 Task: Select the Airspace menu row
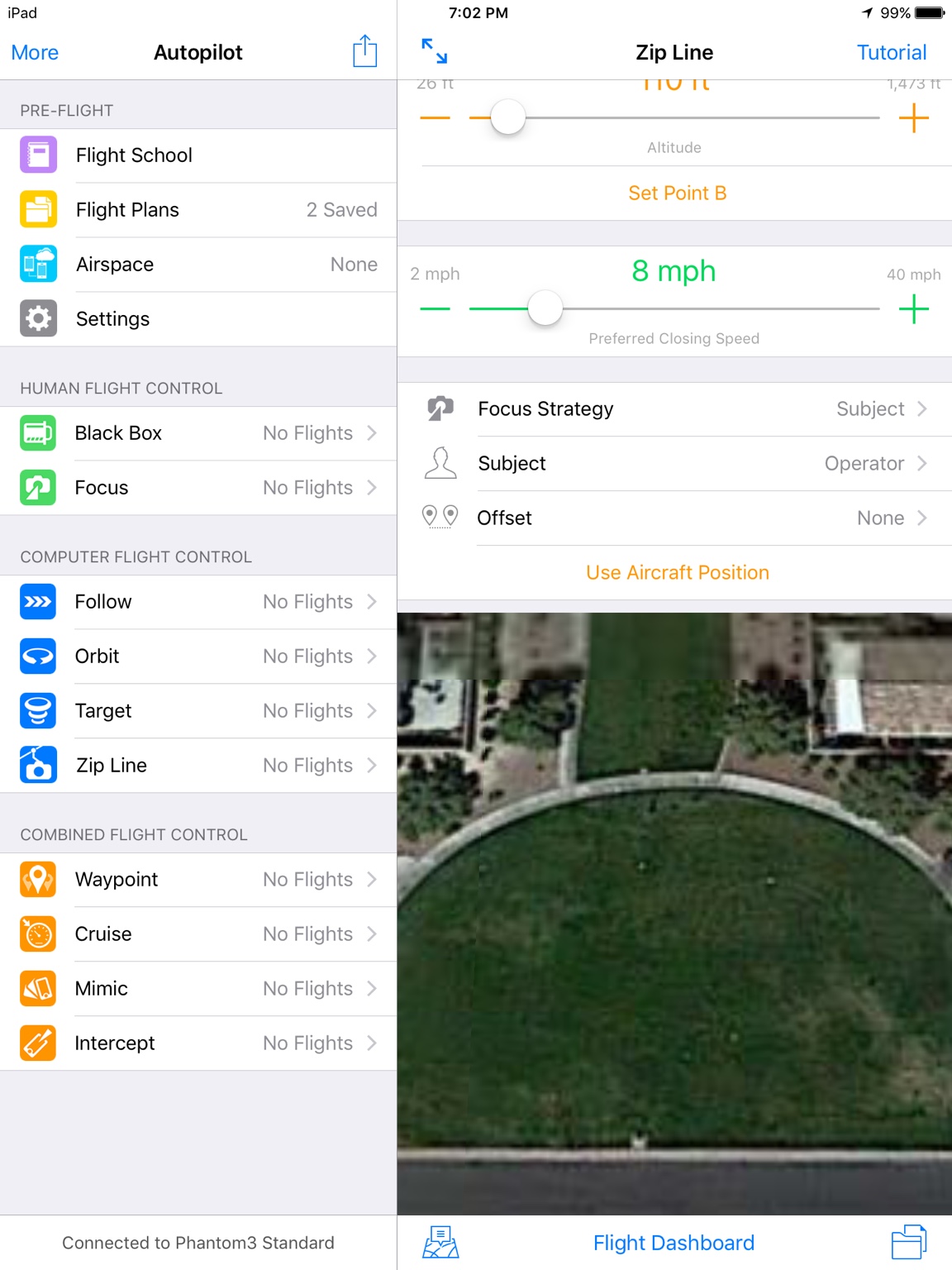pyautogui.click(x=198, y=265)
